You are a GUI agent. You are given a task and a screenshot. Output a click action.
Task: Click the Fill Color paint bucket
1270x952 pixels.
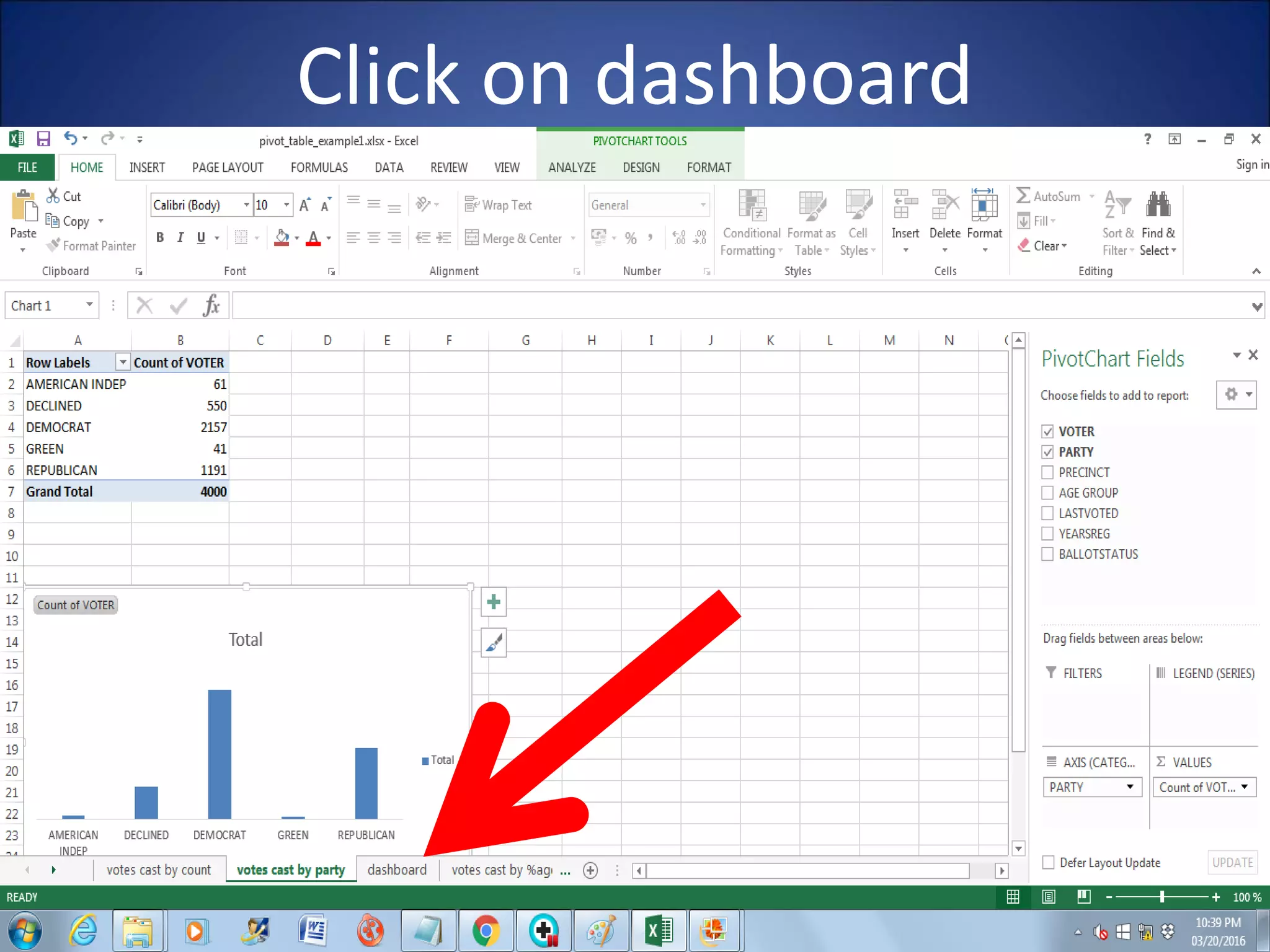(282, 237)
